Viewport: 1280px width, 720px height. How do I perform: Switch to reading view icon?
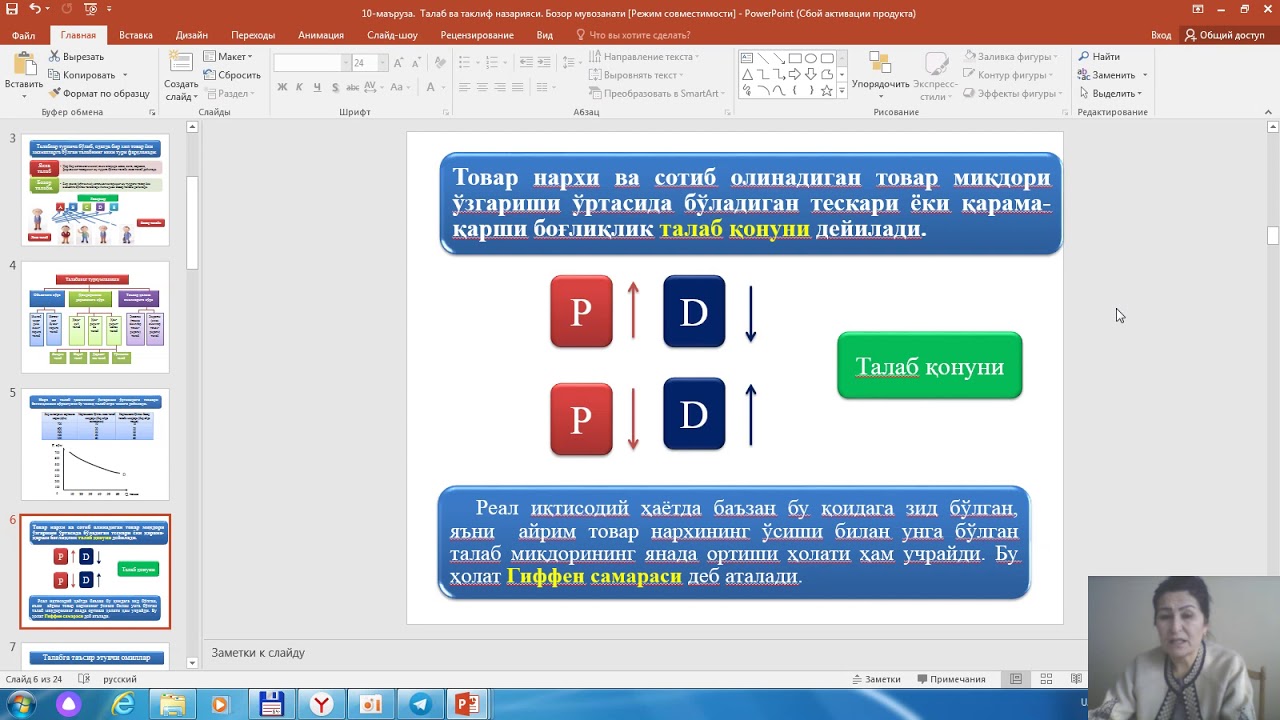[x=1076, y=679]
